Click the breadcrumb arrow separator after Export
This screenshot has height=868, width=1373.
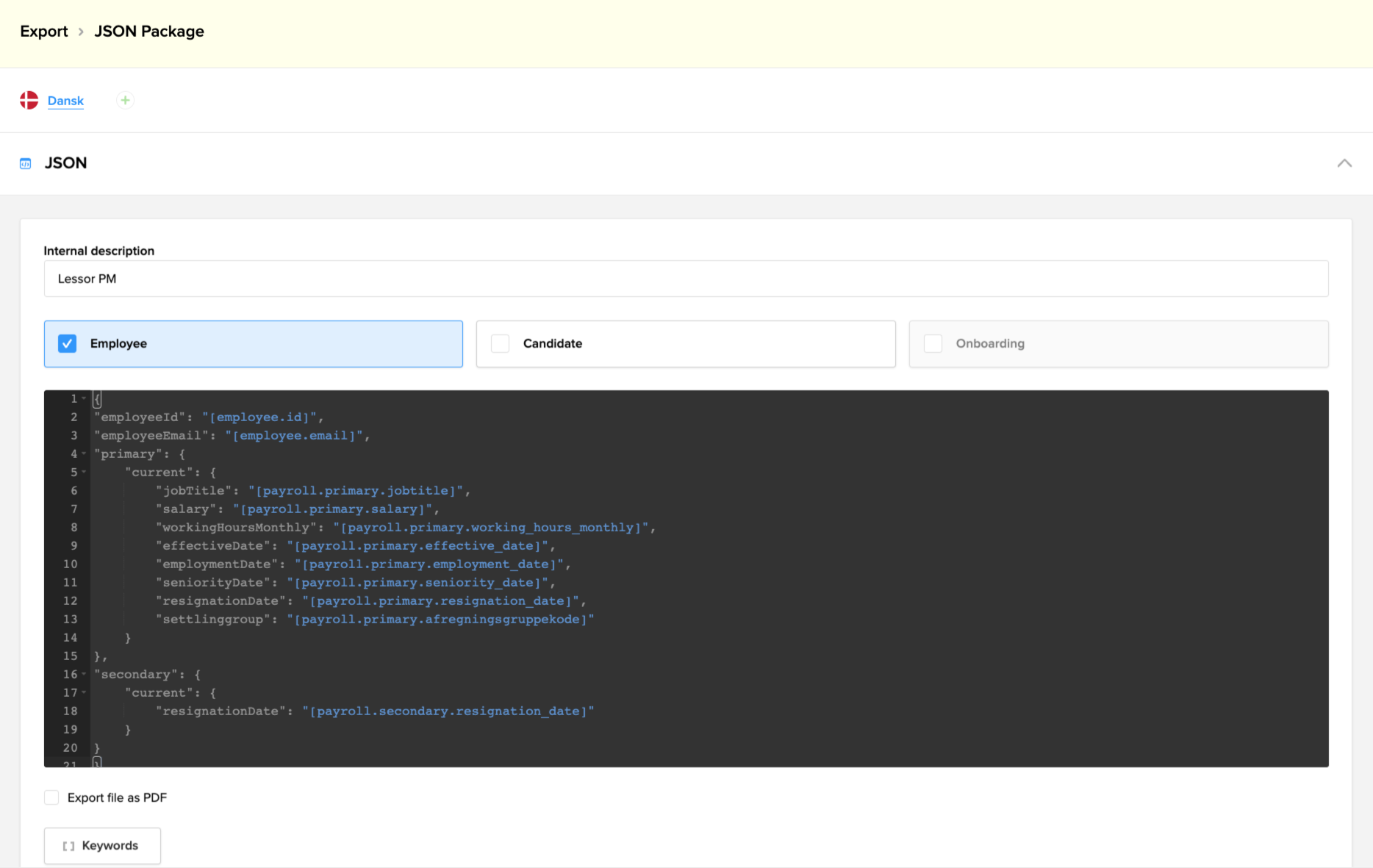tap(81, 32)
